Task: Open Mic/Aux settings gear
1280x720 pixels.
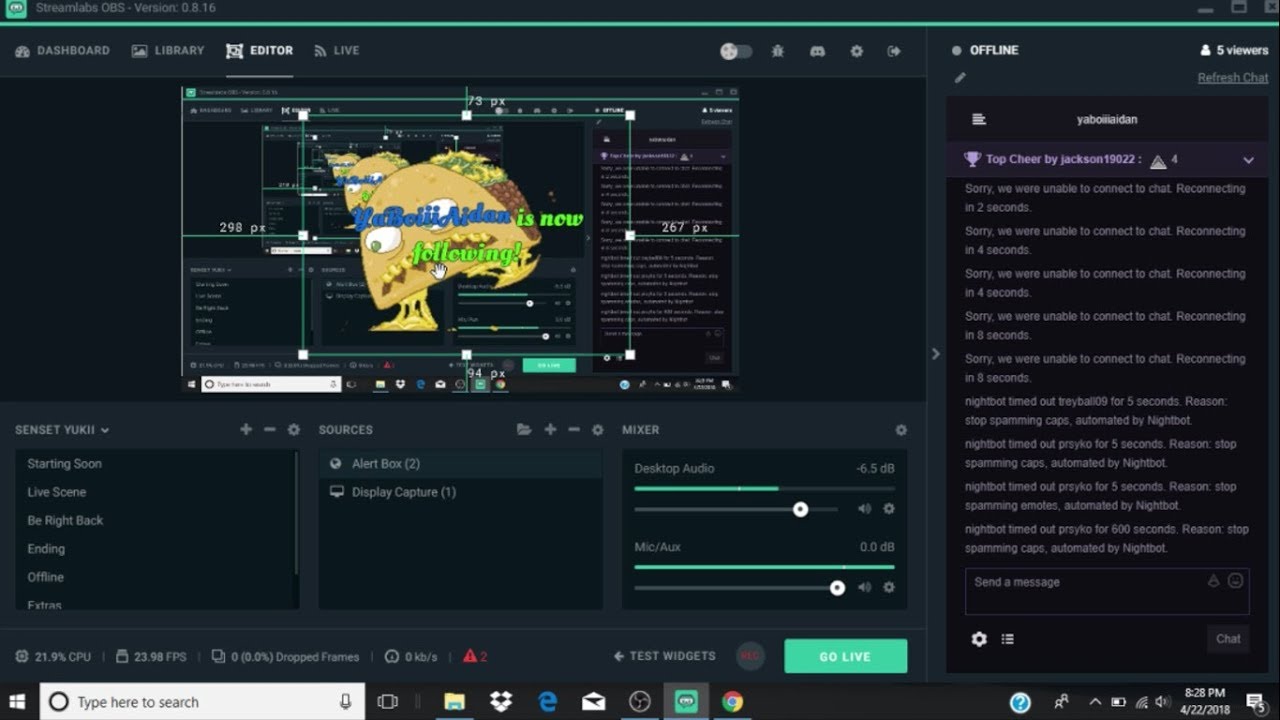Action: (889, 588)
